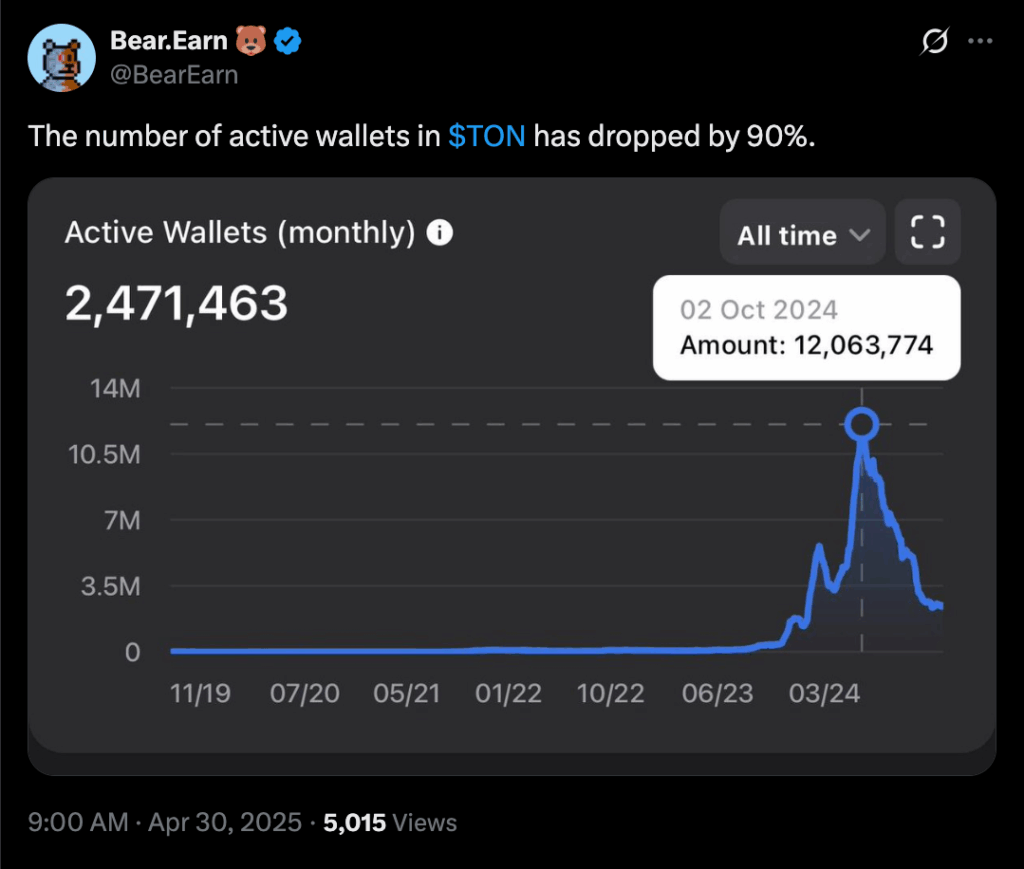Open the Grok actions icon
Image resolution: width=1024 pixels, height=869 pixels.
[934, 42]
